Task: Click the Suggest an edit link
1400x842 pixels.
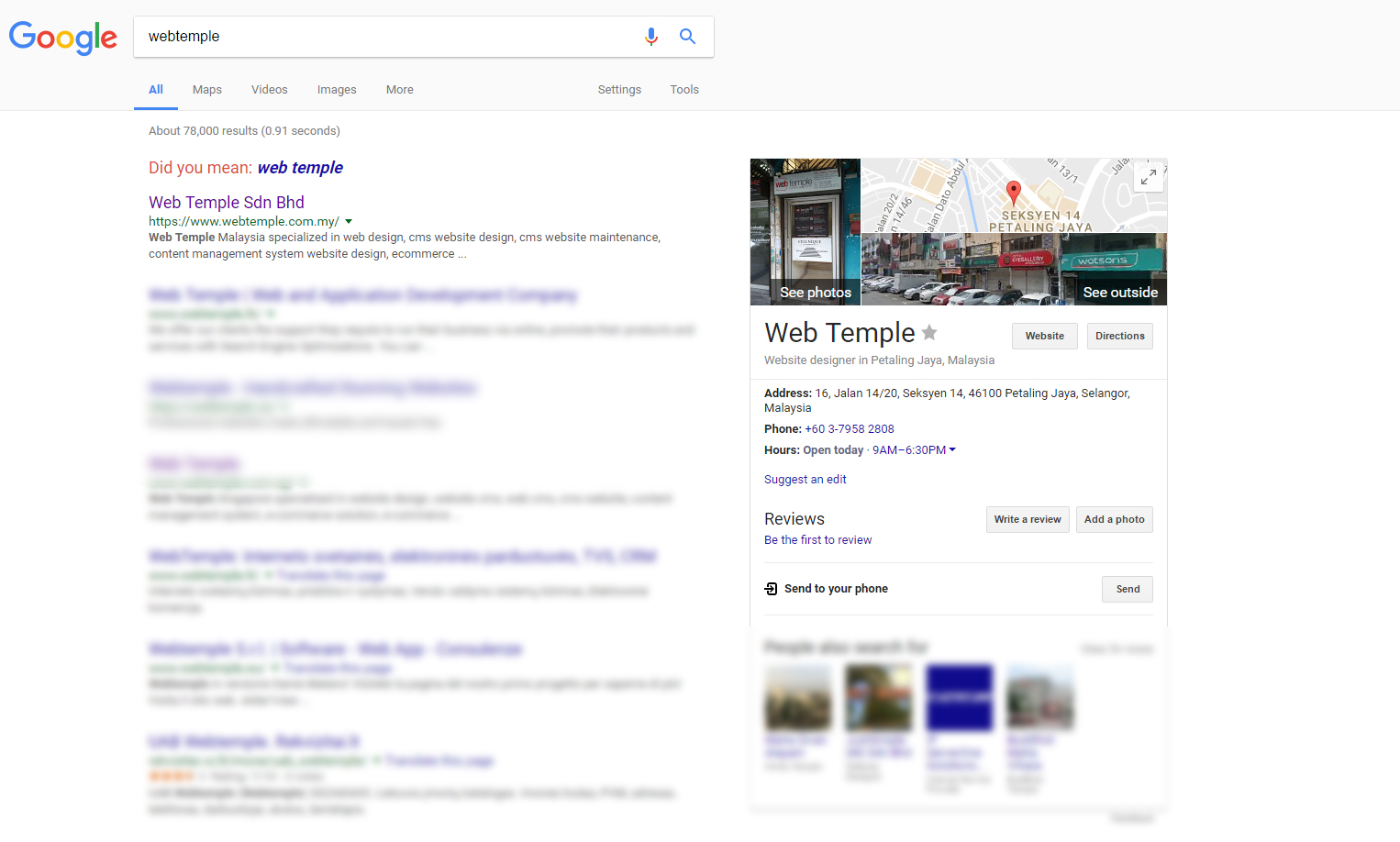Action: point(806,480)
